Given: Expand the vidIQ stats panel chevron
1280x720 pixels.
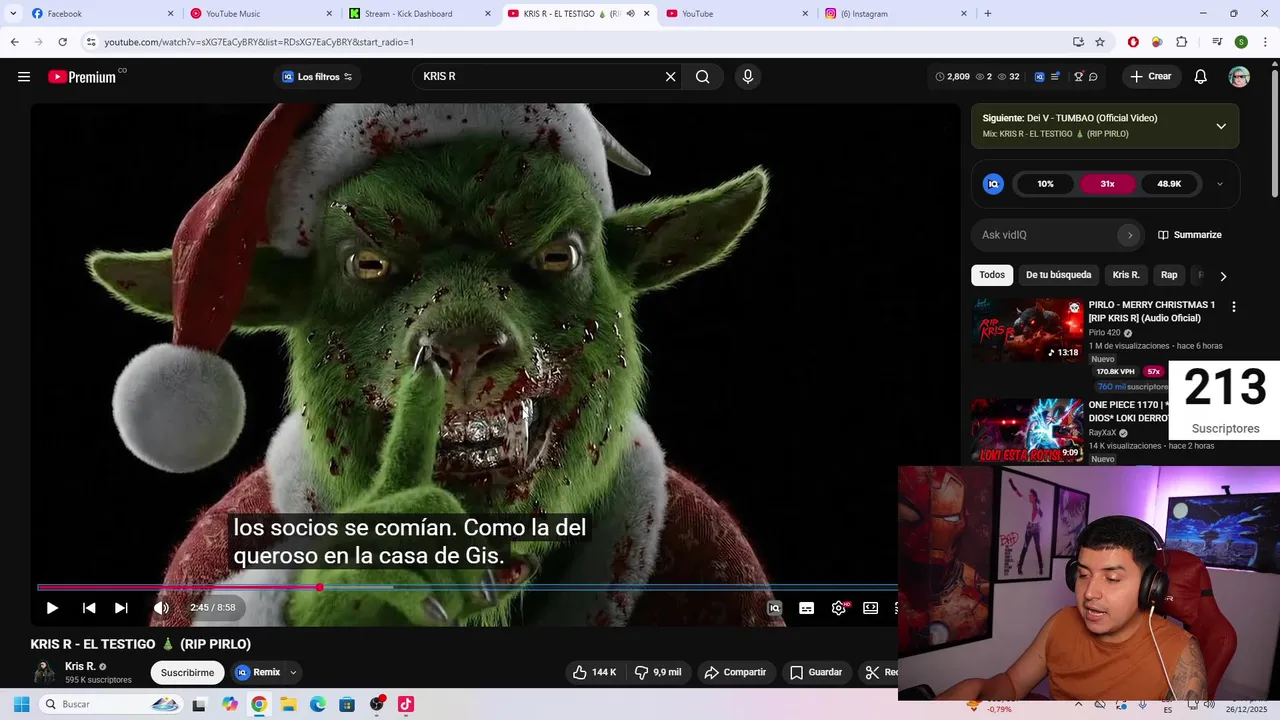Looking at the screenshot, I should click(x=1219, y=184).
